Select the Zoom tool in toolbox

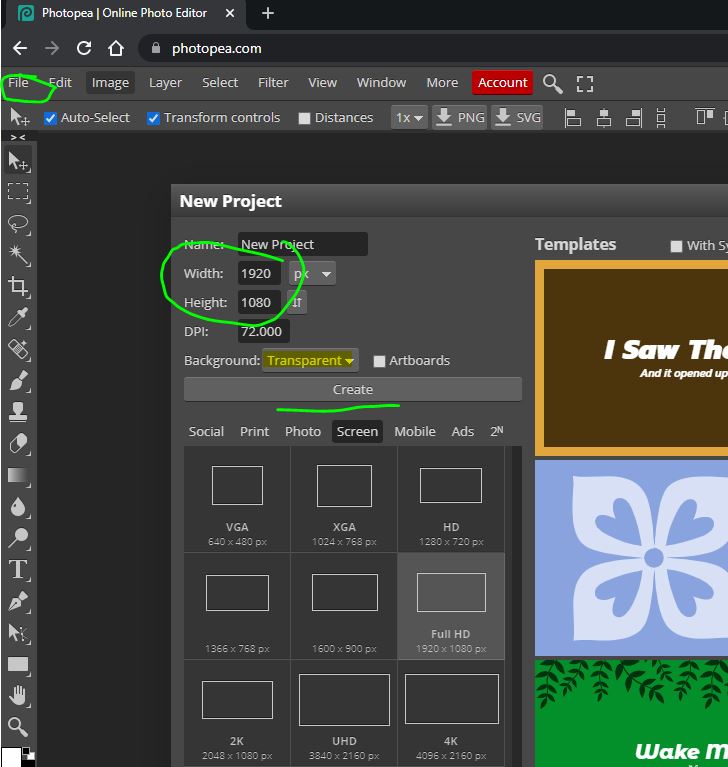pos(18,727)
